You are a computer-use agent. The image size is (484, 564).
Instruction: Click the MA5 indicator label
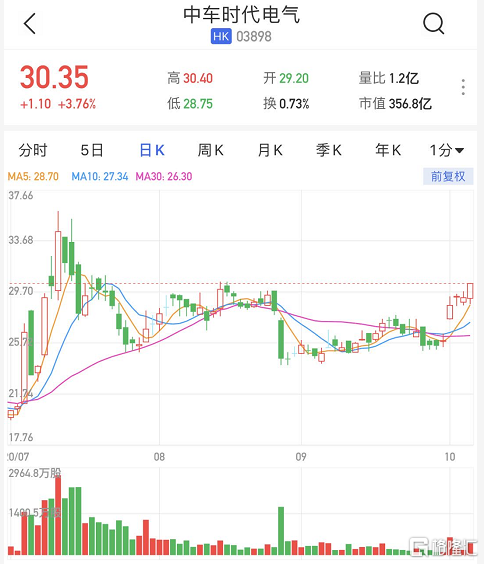point(33,177)
